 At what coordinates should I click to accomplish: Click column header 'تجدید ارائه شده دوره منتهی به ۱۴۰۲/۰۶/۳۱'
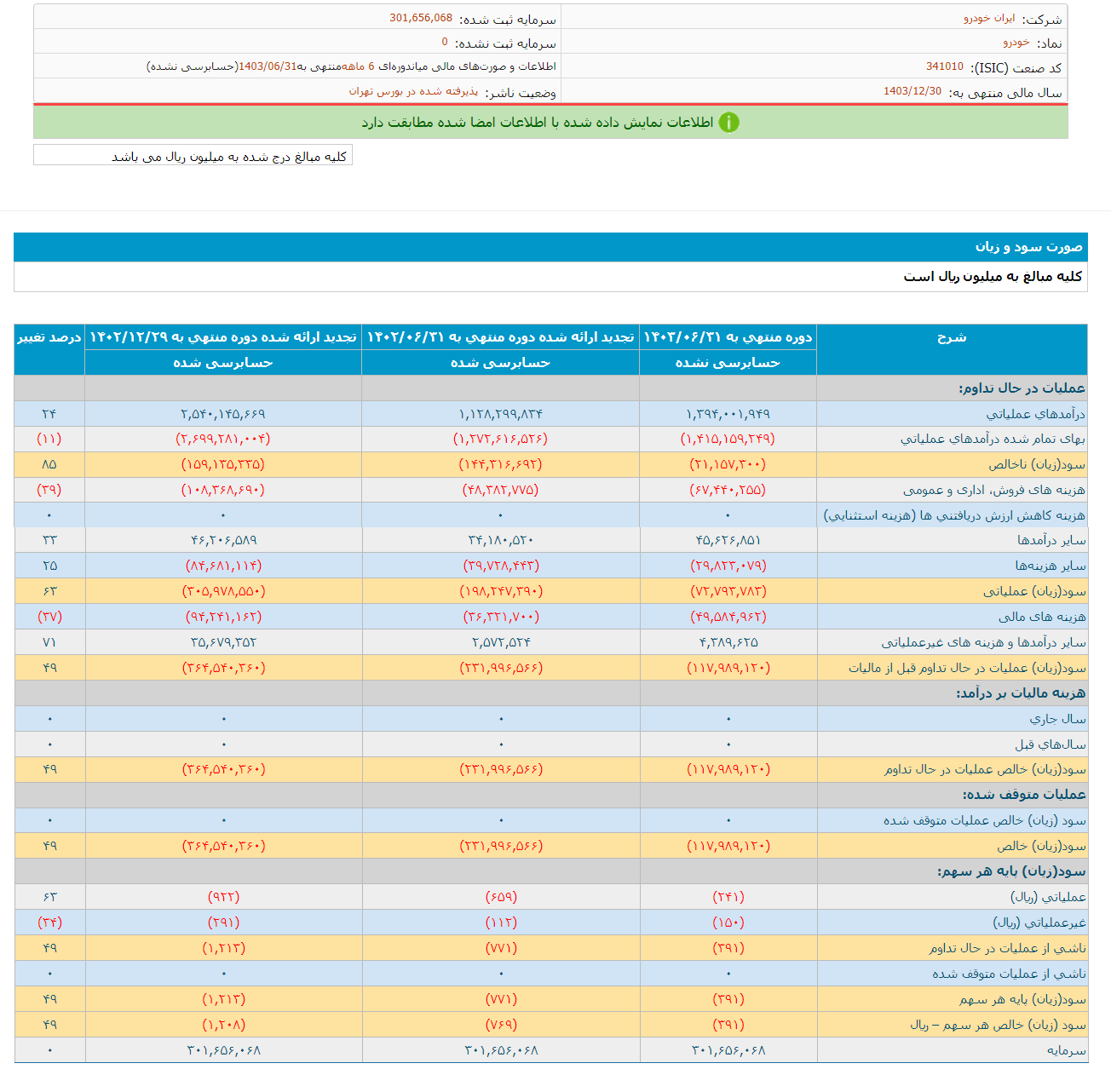tap(500, 337)
